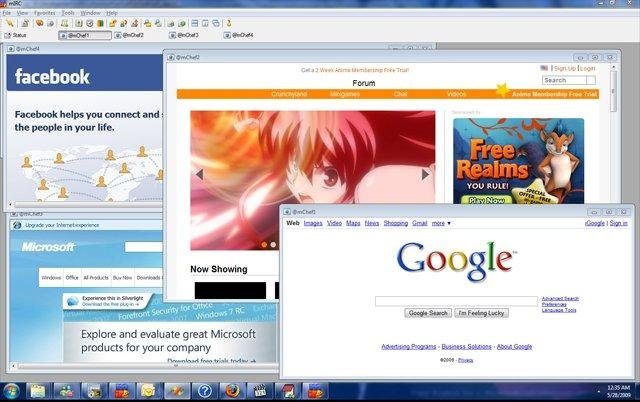Open the Help menu
640x402 pixels.
112,13
